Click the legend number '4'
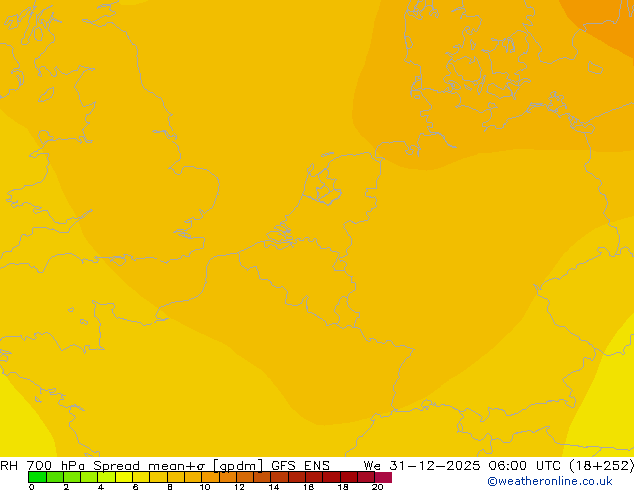The image size is (634, 490). coord(101,487)
